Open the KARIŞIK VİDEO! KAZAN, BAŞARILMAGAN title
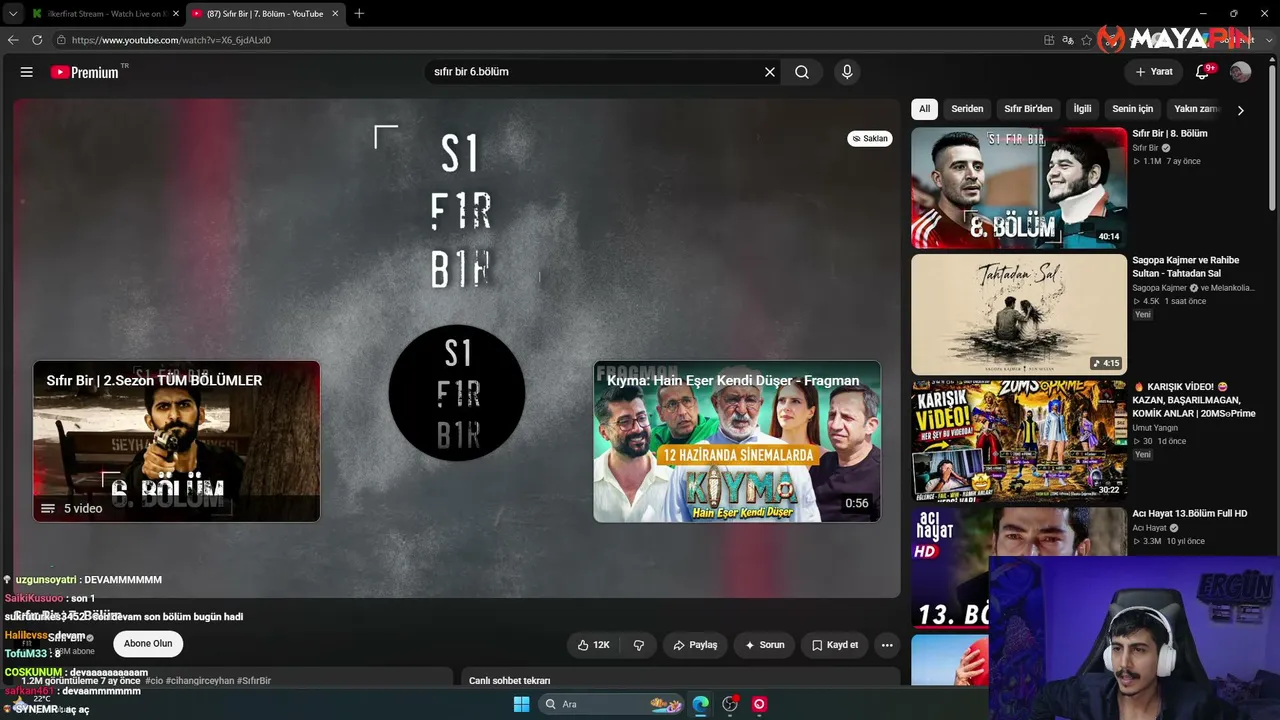The height and width of the screenshot is (720, 1280). pos(1194,400)
